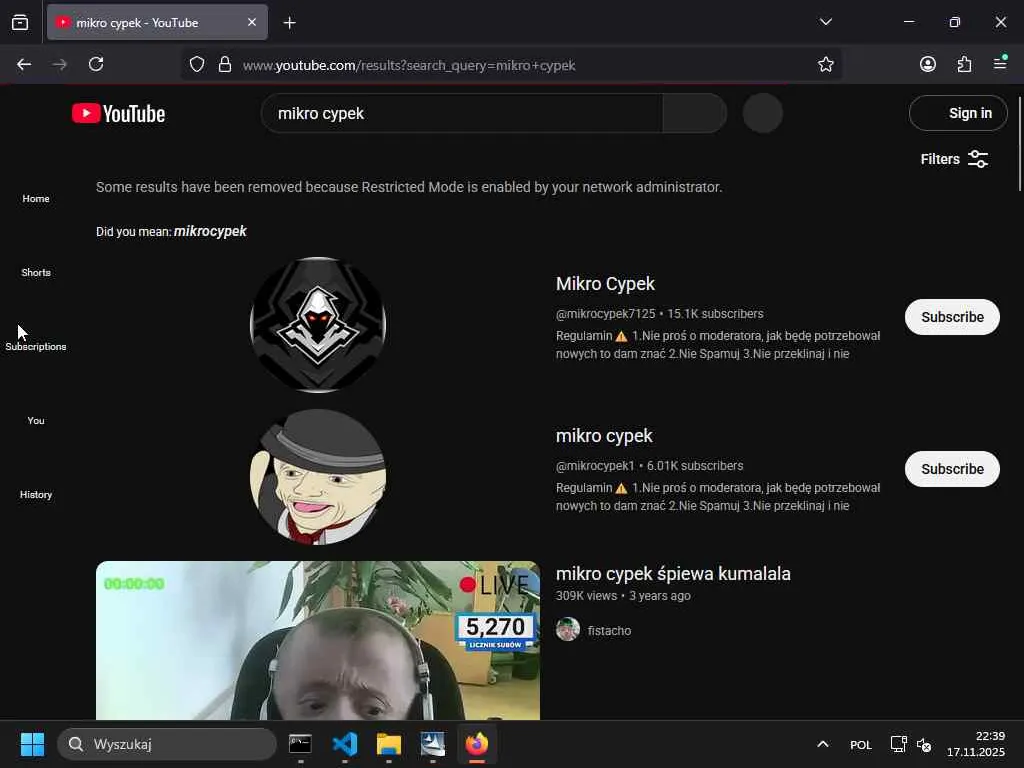Play the mikro cypek śpiewa kumalala thumbnail

[x=318, y=641]
